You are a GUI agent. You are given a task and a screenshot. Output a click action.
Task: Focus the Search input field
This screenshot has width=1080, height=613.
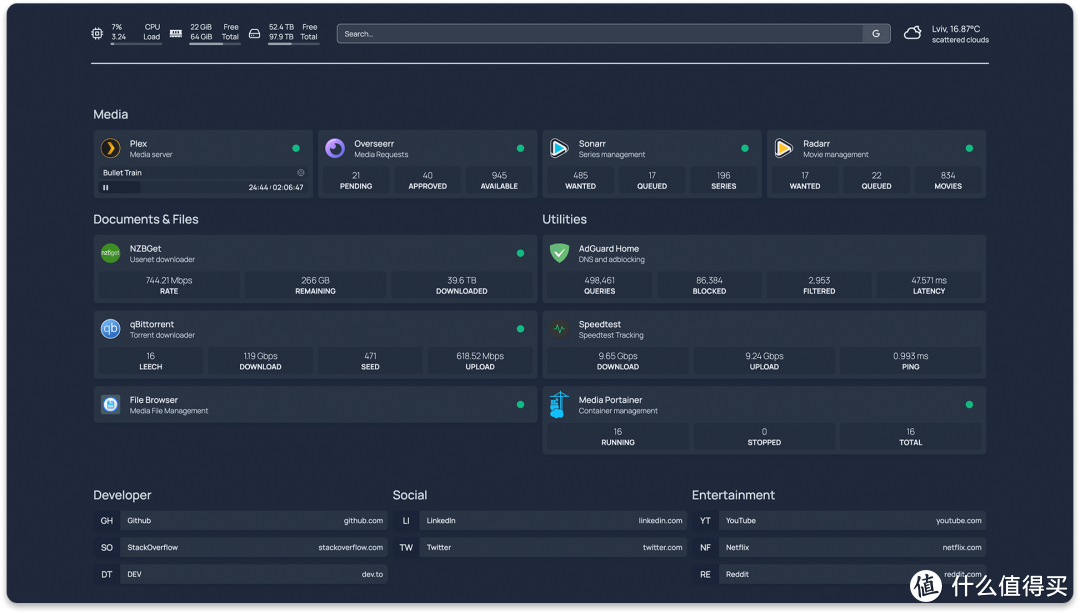tap(600, 34)
